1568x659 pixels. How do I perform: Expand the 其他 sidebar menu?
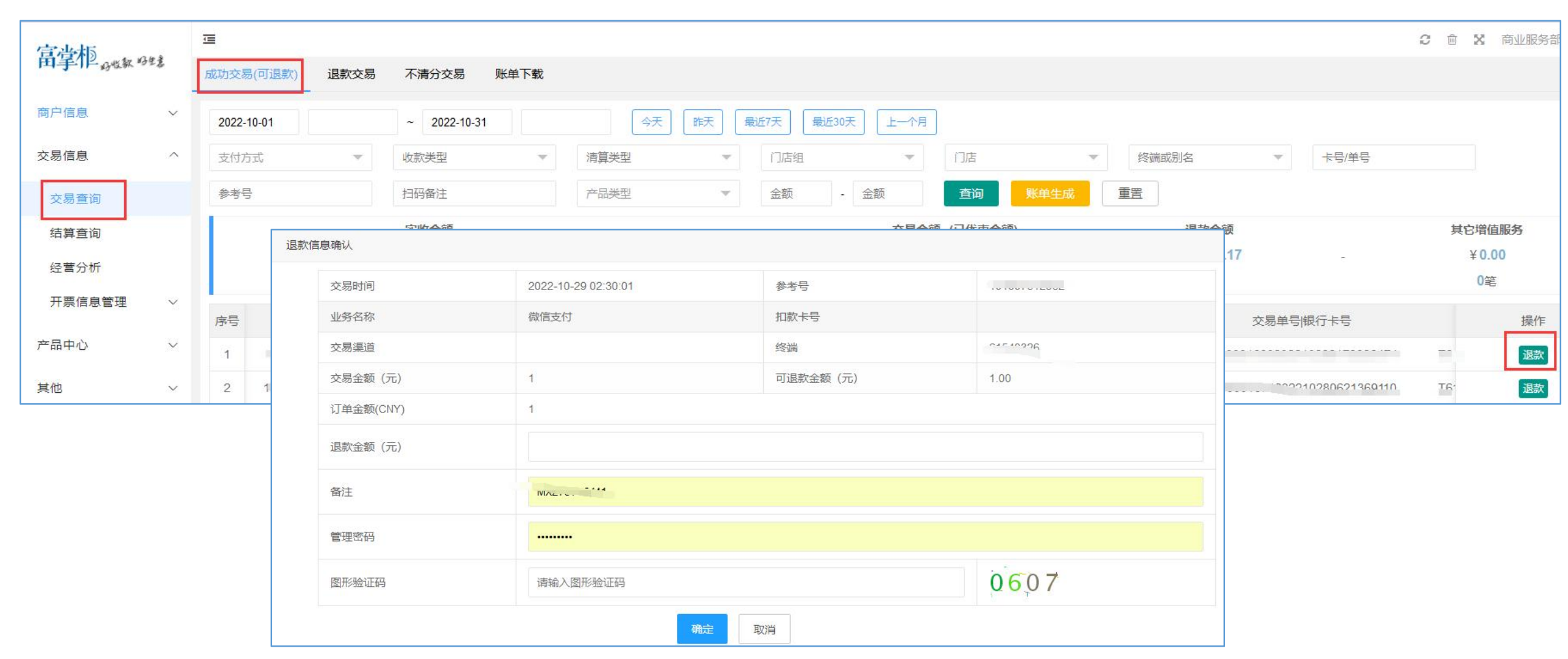coord(107,388)
